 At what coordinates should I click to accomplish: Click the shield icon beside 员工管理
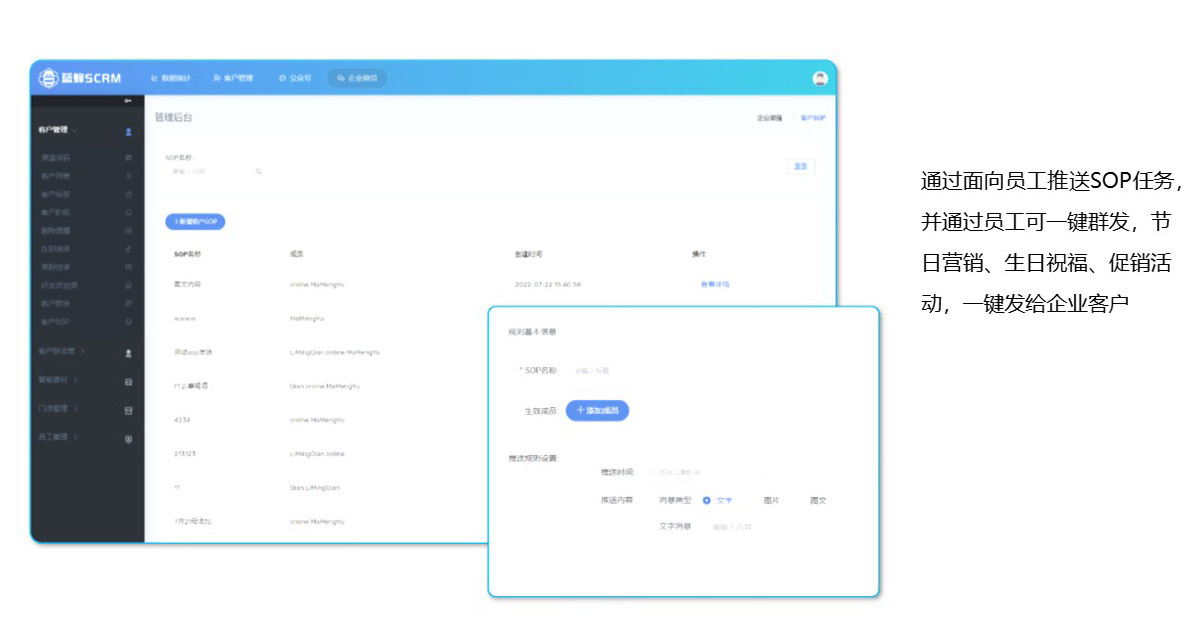pos(128,438)
